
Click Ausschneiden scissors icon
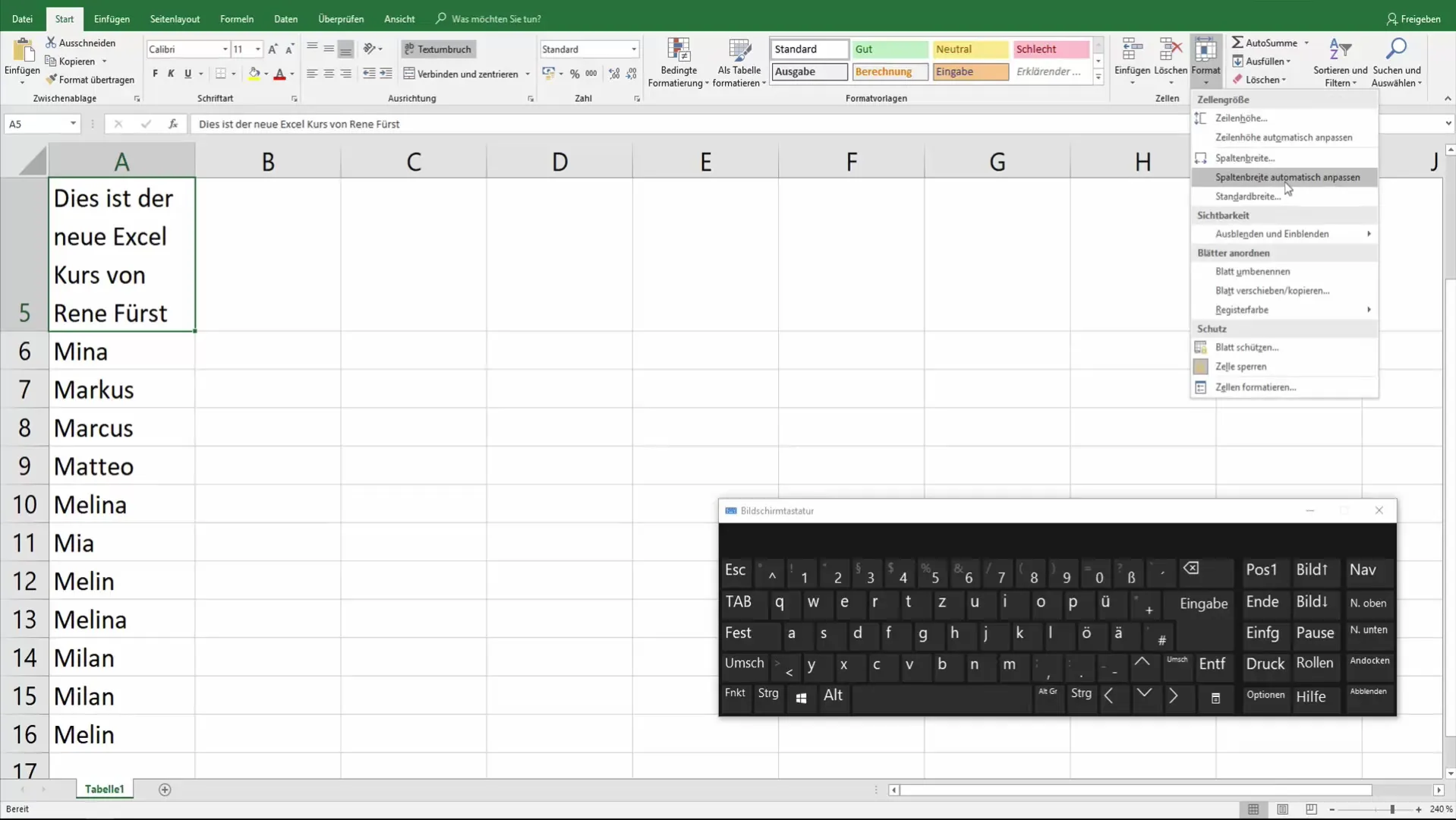coord(51,43)
